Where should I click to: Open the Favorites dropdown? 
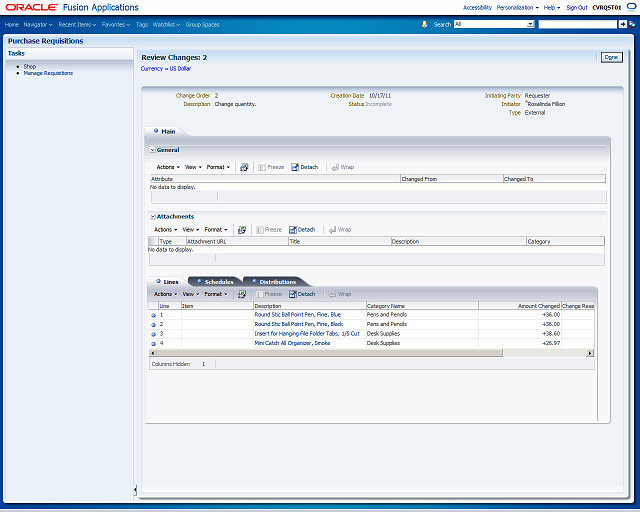click(x=116, y=25)
